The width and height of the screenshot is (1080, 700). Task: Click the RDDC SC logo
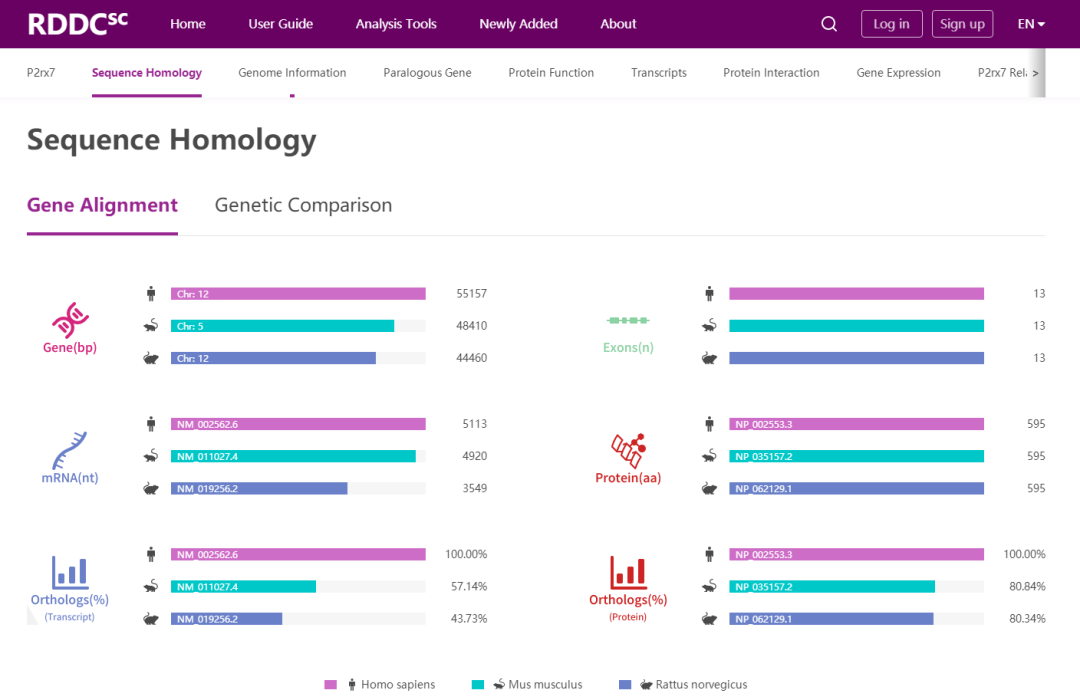[x=77, y=24]
